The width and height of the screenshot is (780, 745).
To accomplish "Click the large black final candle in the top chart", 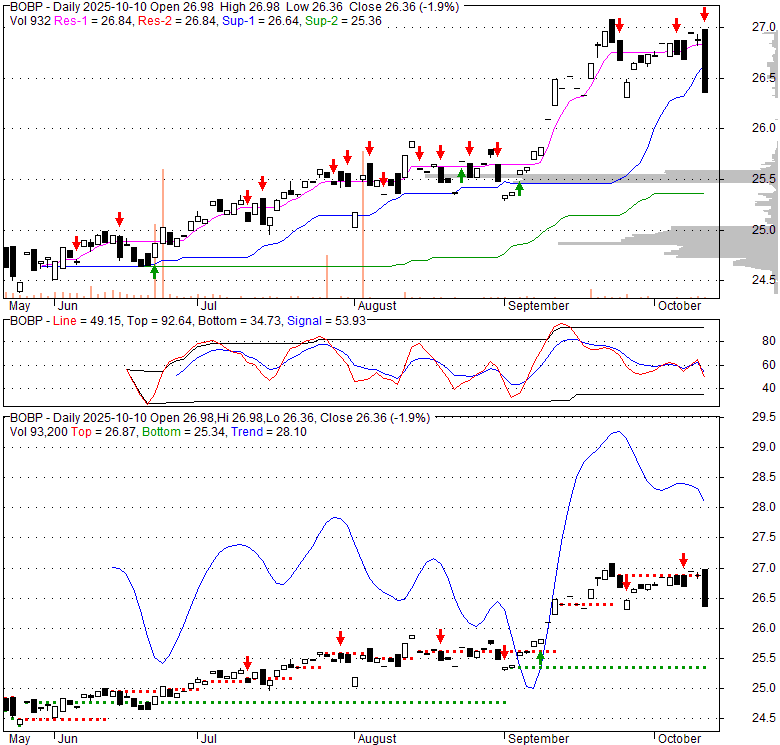I will pyautogui.click(x=706, y=60).
